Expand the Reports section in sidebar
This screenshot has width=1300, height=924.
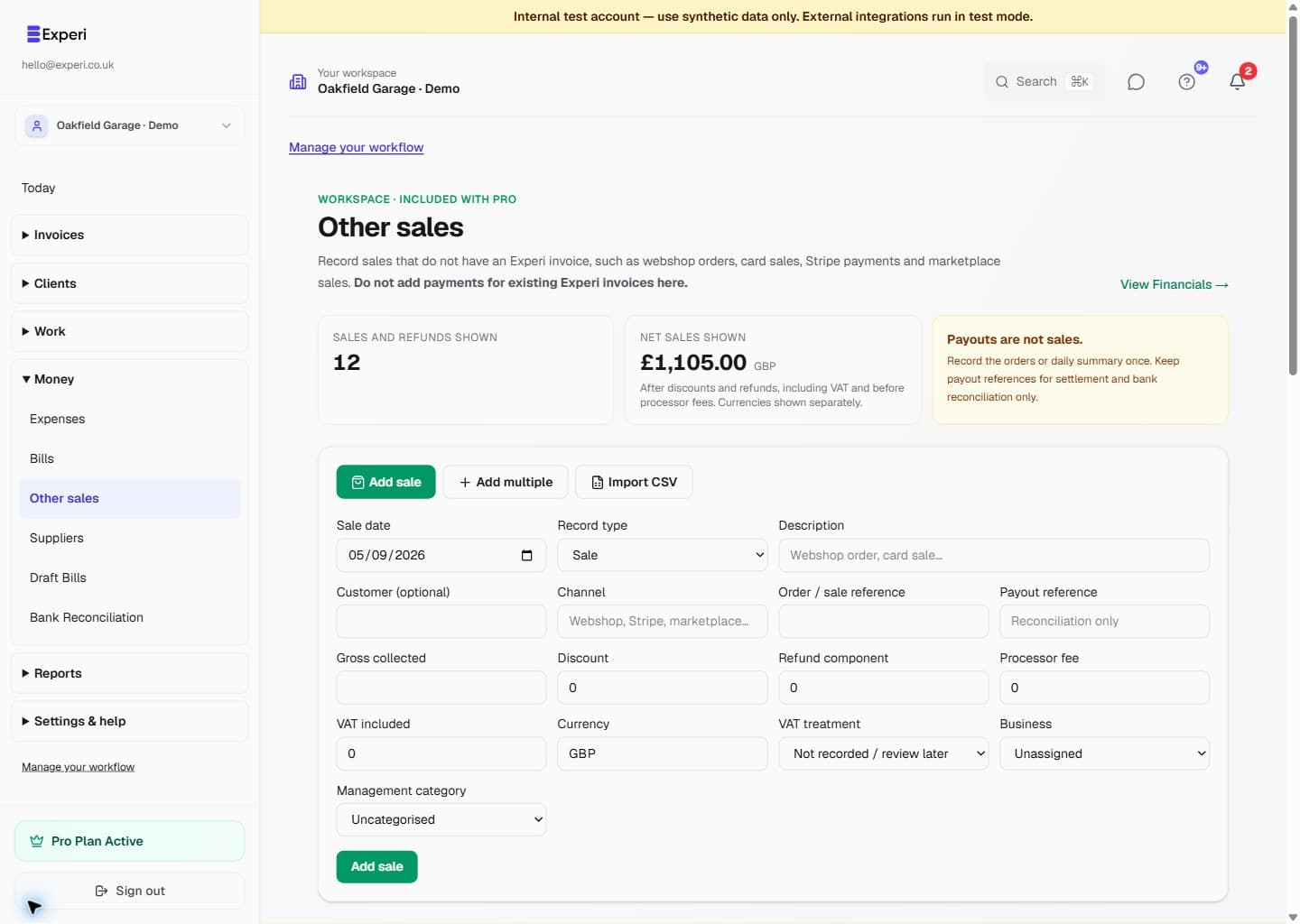coord(130,673)
